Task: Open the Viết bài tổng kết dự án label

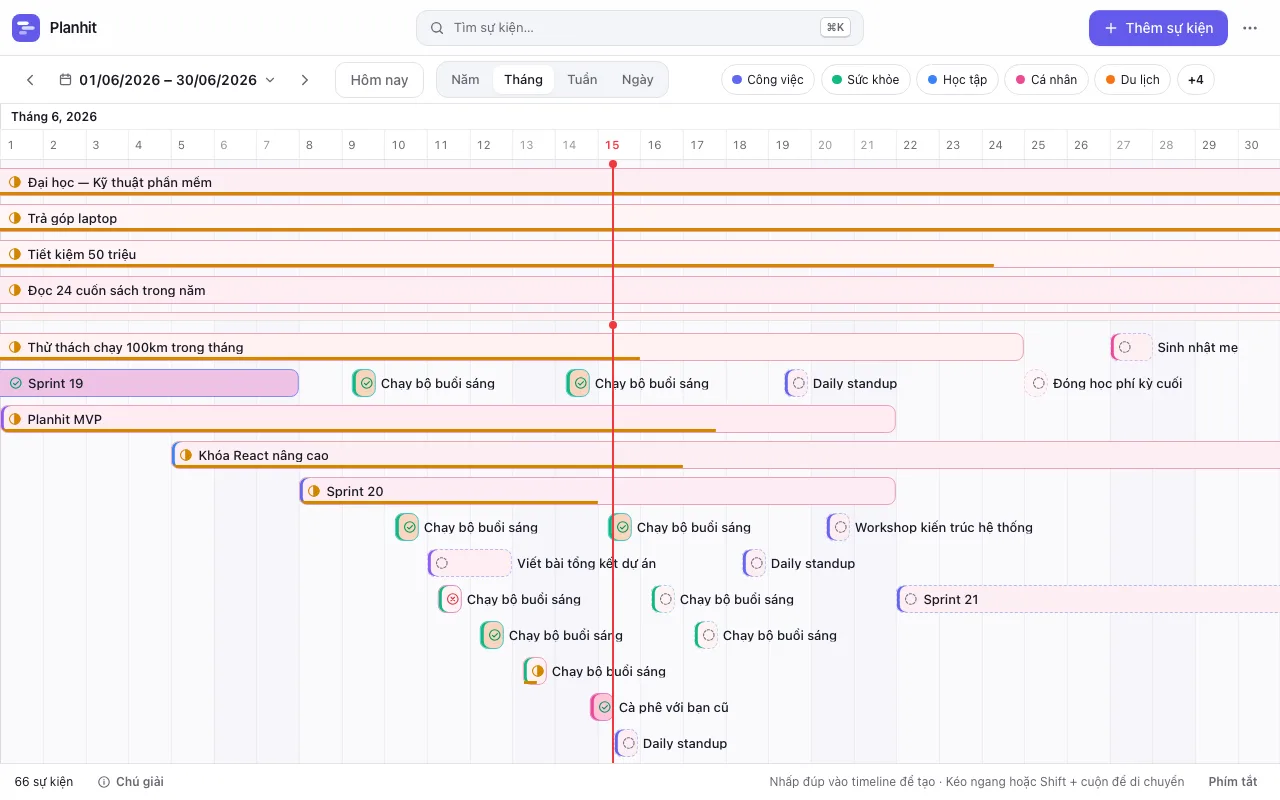Action: click(587, 563)
